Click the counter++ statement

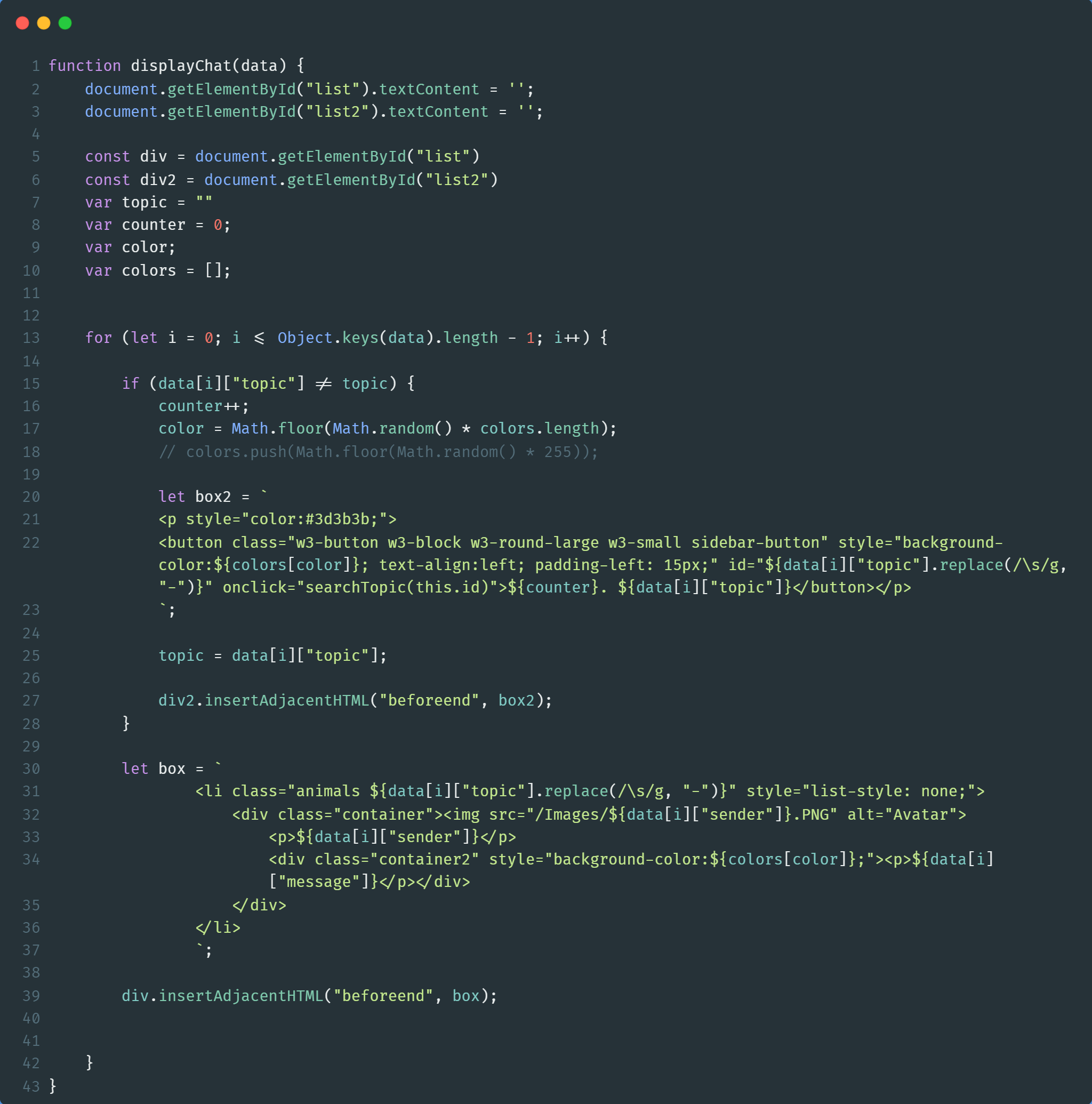(x=204, y=406)
